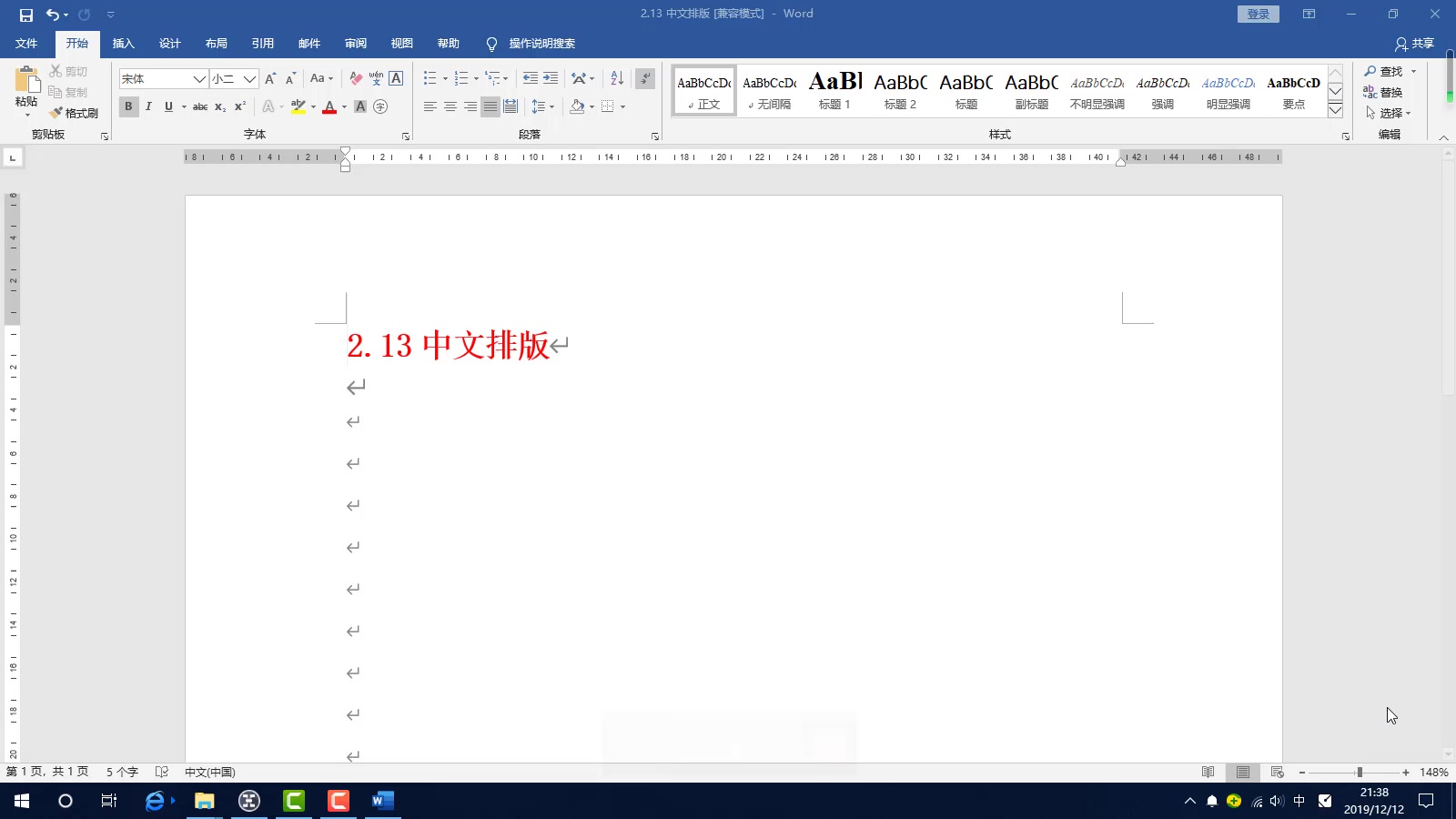Click the 共享 (Share) button
Viewport: 1456px width, 819px height.
(x=1414, y=44)
